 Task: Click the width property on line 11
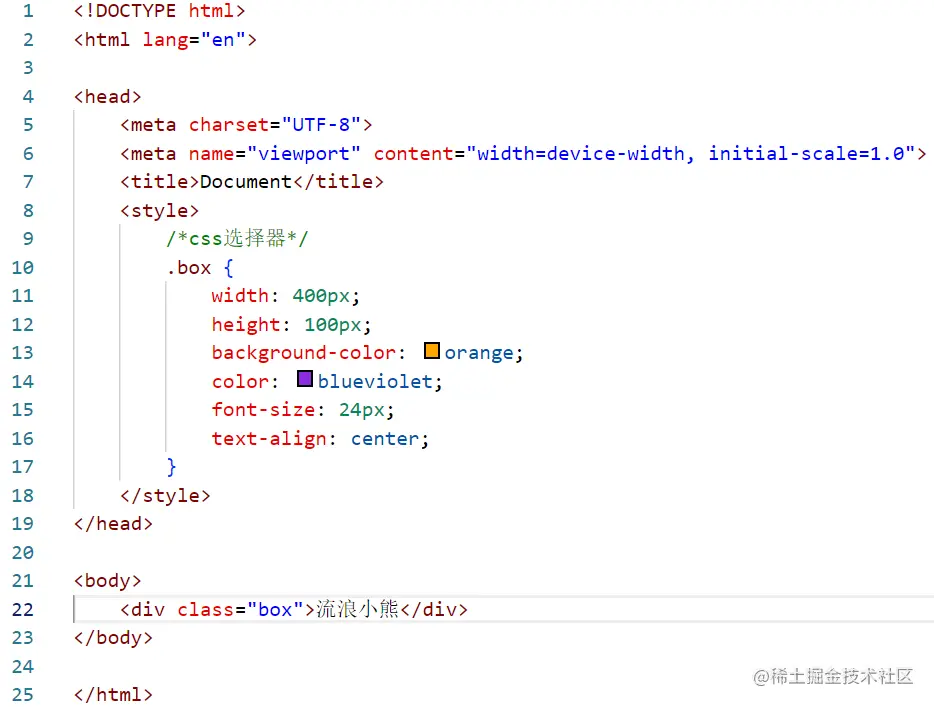pos(238,295)
